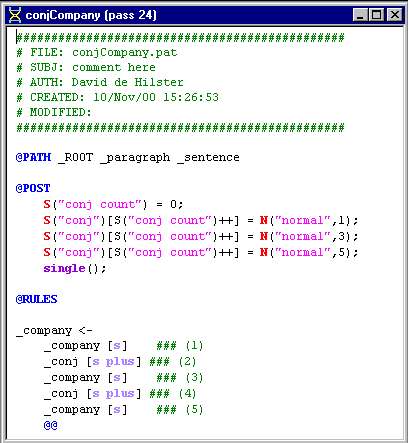Click the @@ rule terminator
This screenshot has width=408, height=443.
click(x=50, y=425)
